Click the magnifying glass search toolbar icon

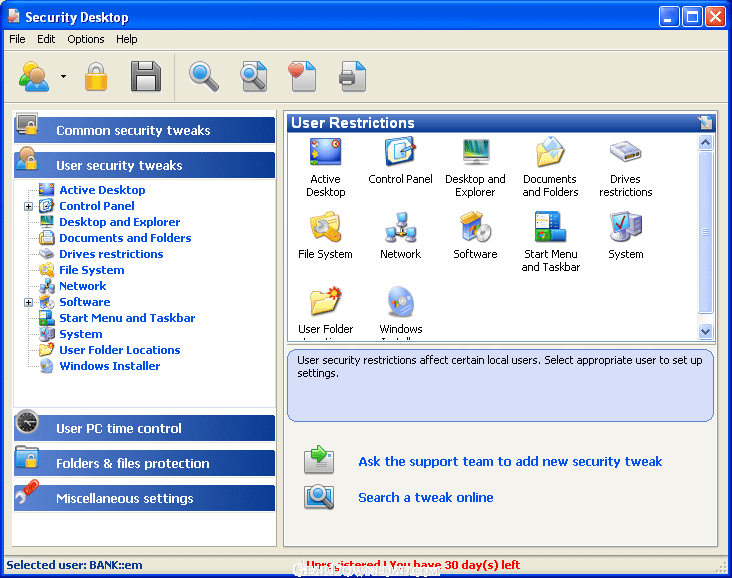coord(204,77)
